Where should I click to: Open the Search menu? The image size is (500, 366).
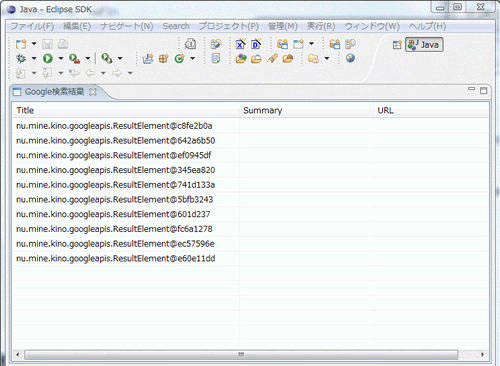tap(176, 26)
